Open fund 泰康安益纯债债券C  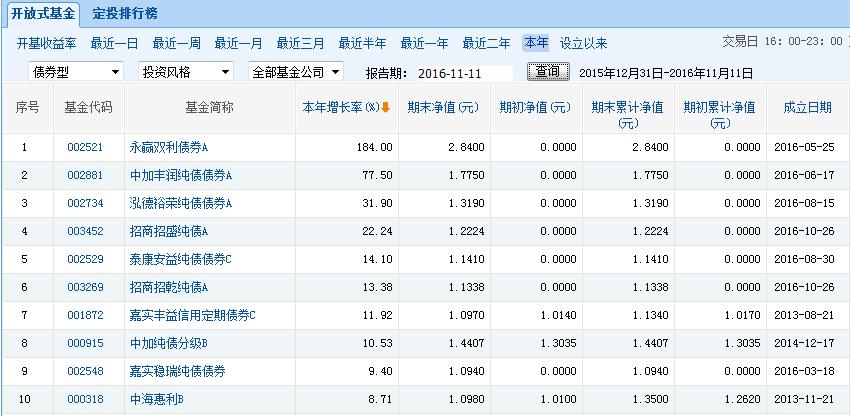[x=181, y=260]
